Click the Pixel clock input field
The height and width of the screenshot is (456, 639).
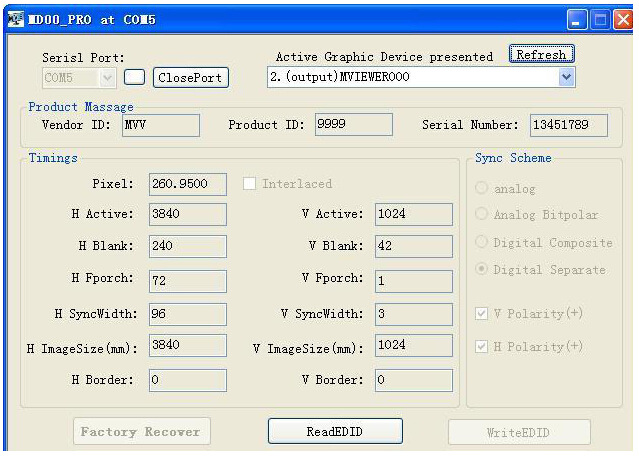[x=187, y=184]
